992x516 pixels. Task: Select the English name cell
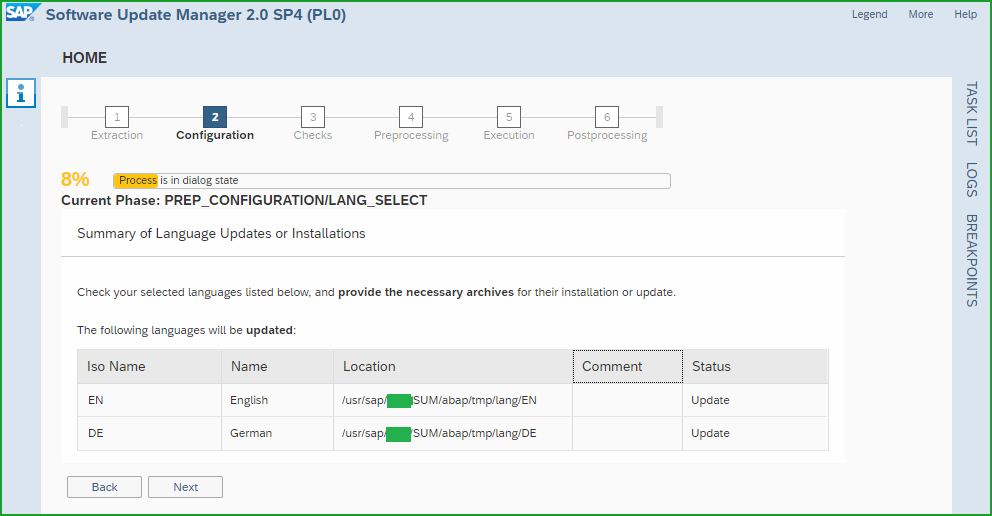coord(277,400)
